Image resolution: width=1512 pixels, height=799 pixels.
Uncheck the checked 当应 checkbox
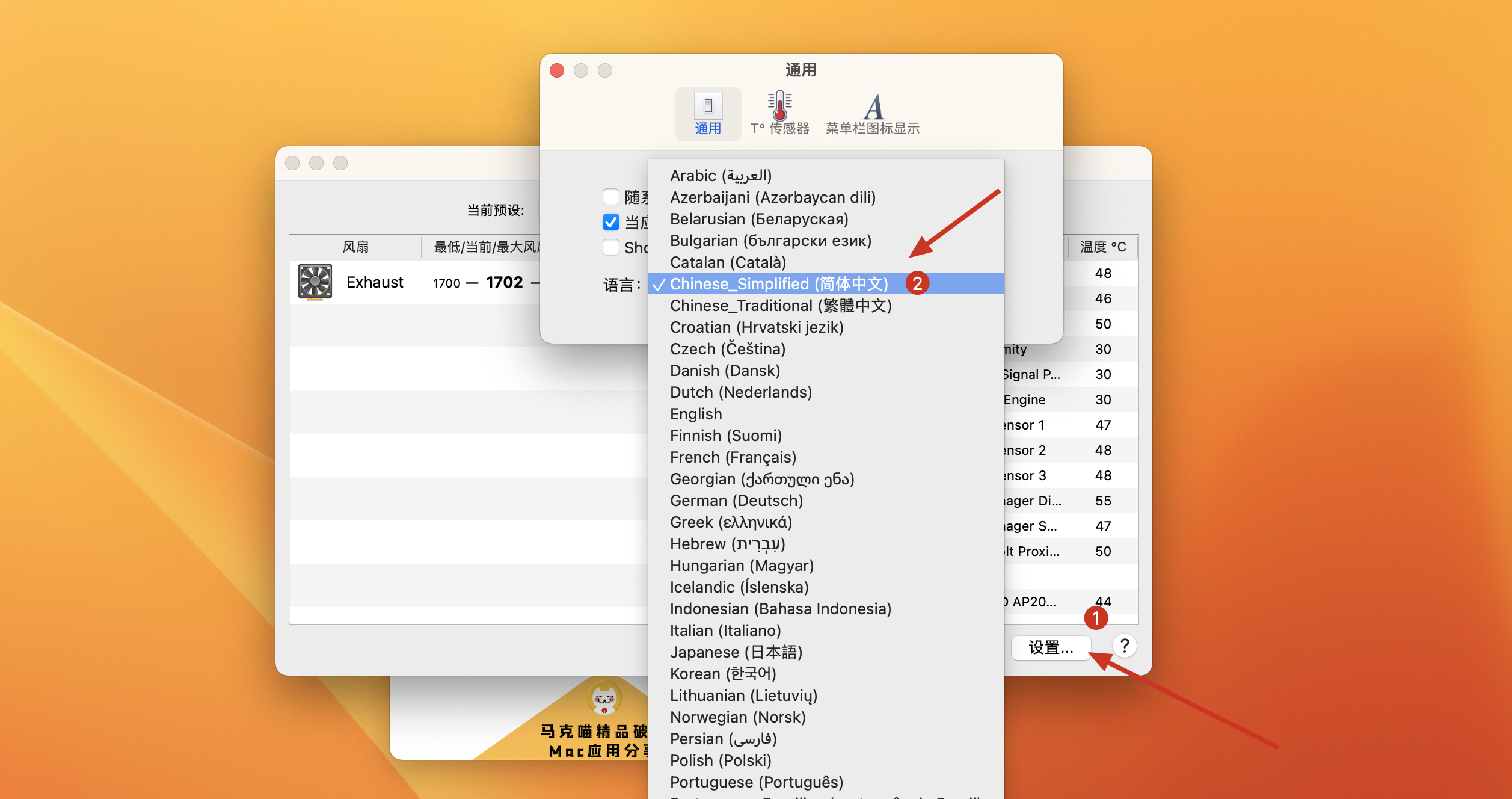[x=610, y=222]
